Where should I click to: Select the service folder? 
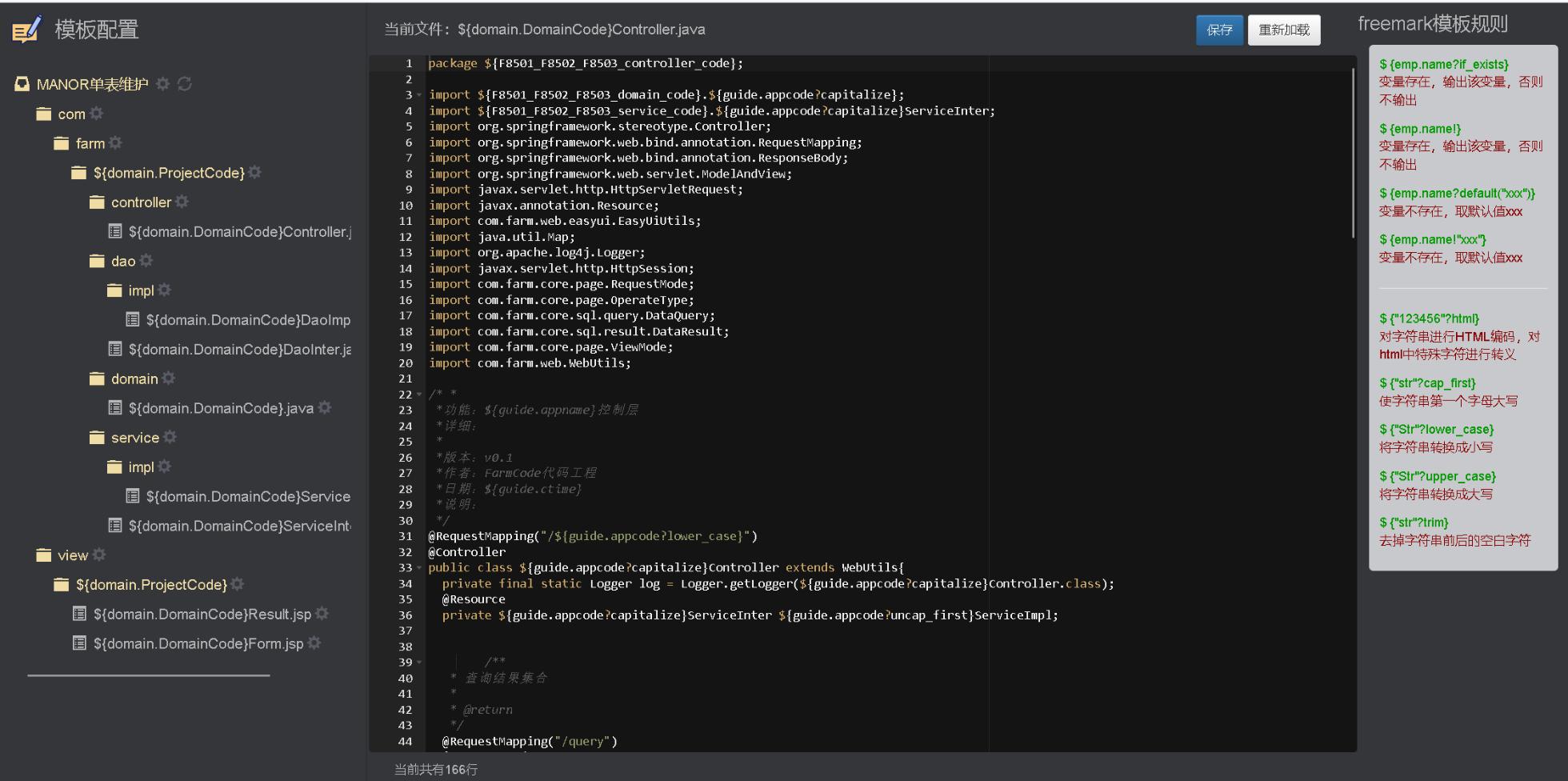[x=135, y=438]
